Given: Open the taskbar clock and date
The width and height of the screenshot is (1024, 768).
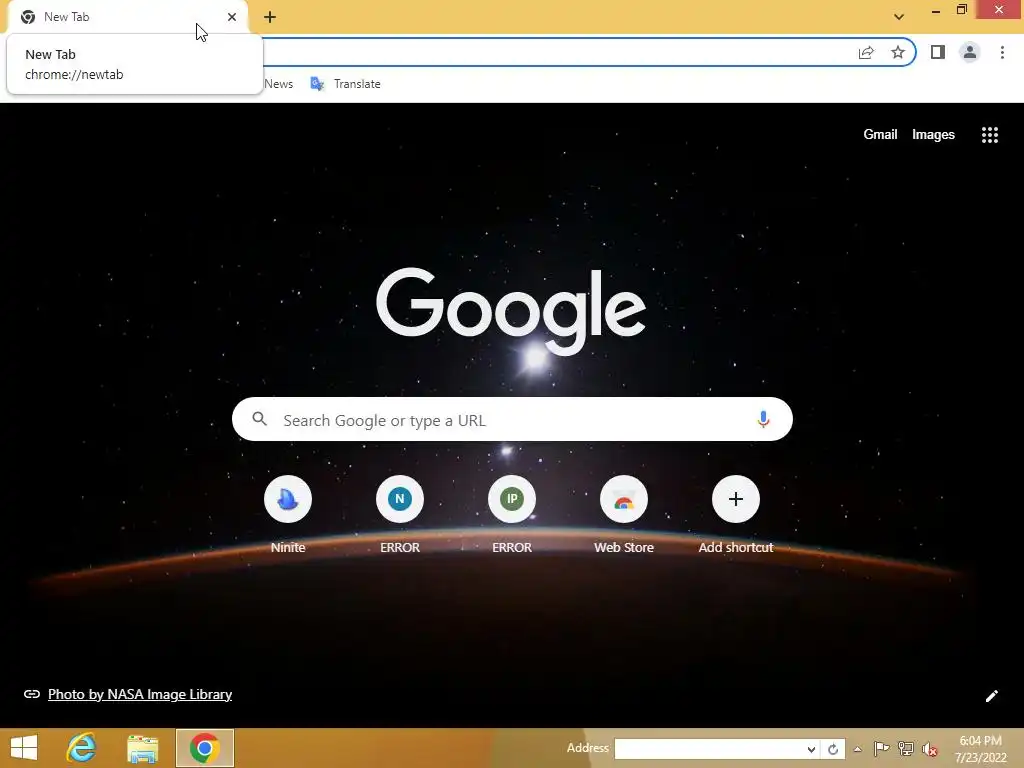Looking at the screenshot, I should (980, 749).
